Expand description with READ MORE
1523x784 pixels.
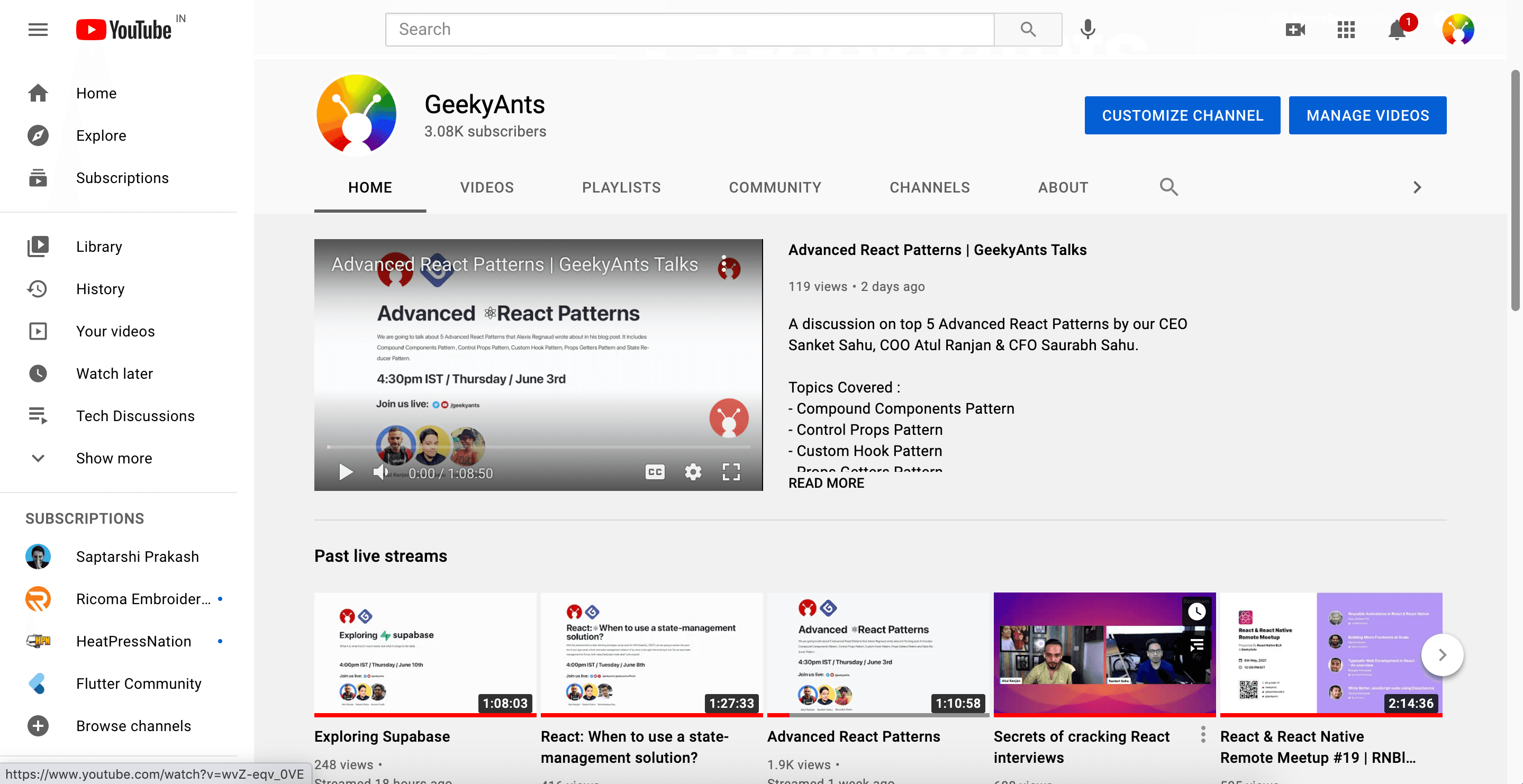coord(826,483)
